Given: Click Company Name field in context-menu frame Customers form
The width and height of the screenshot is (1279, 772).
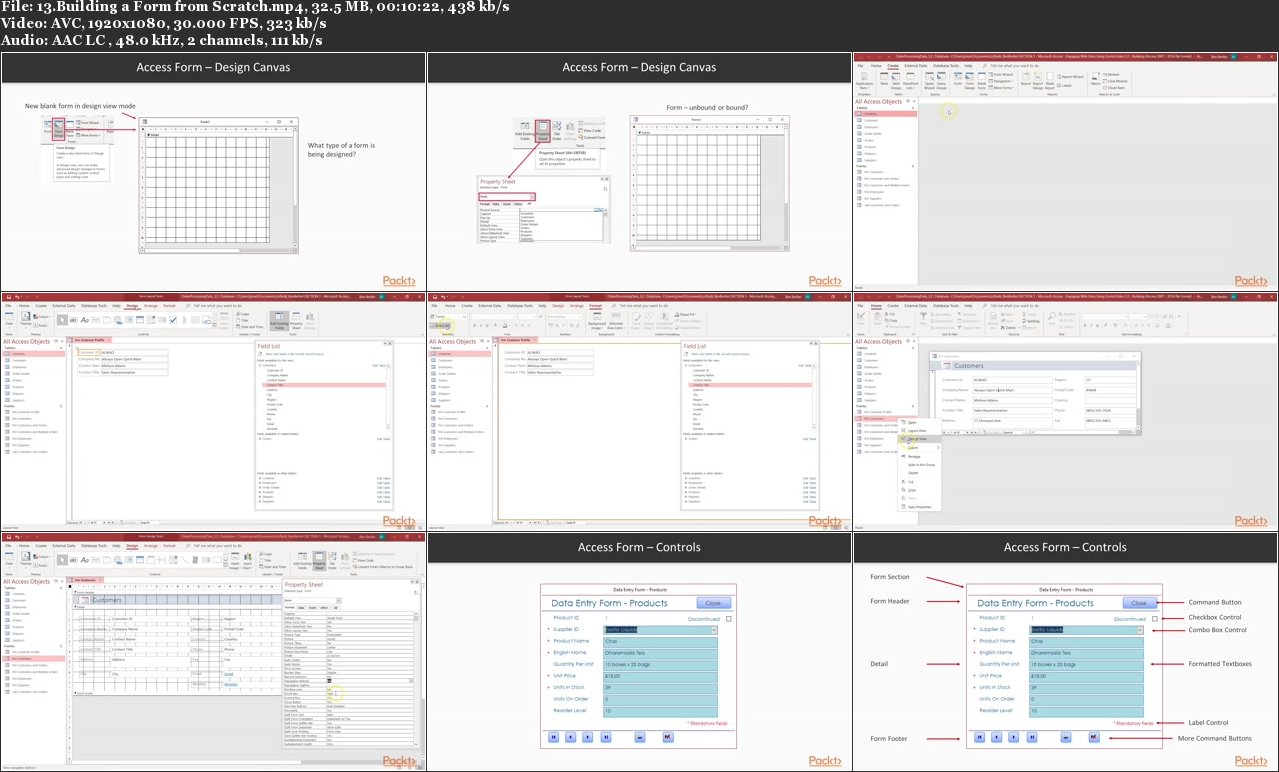Looking at the screenshot, I should (1012, 390).
